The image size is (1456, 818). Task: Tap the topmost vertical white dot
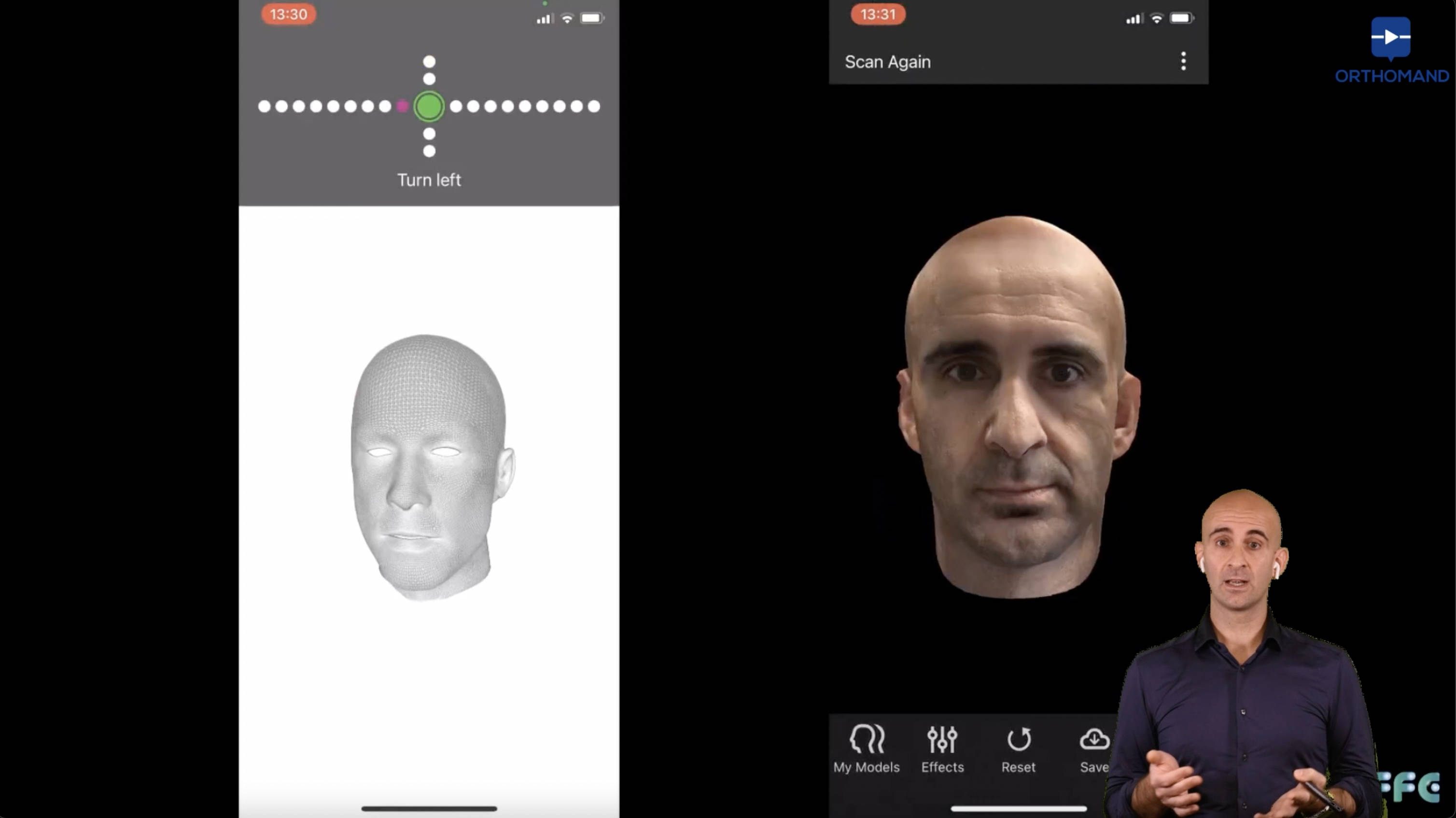point(429,61)
